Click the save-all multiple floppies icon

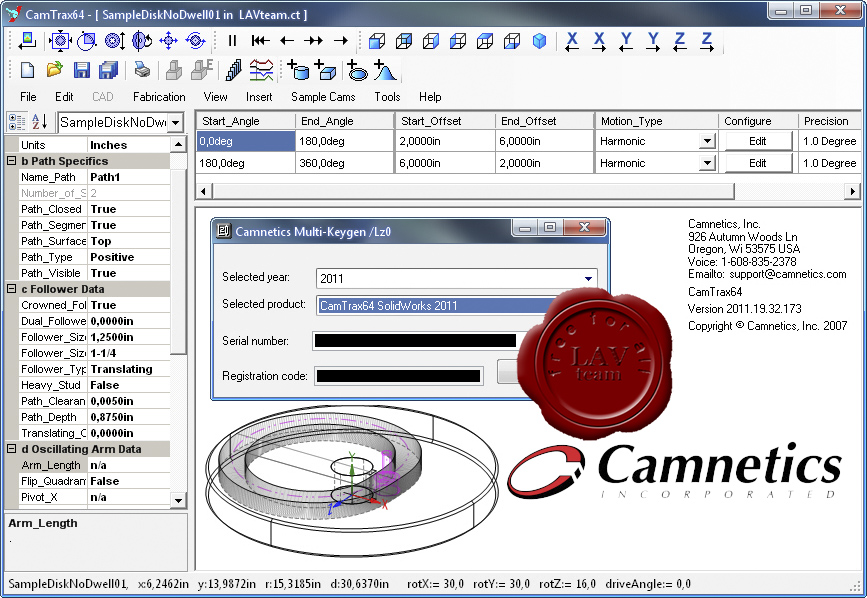(x=108, y=70)
